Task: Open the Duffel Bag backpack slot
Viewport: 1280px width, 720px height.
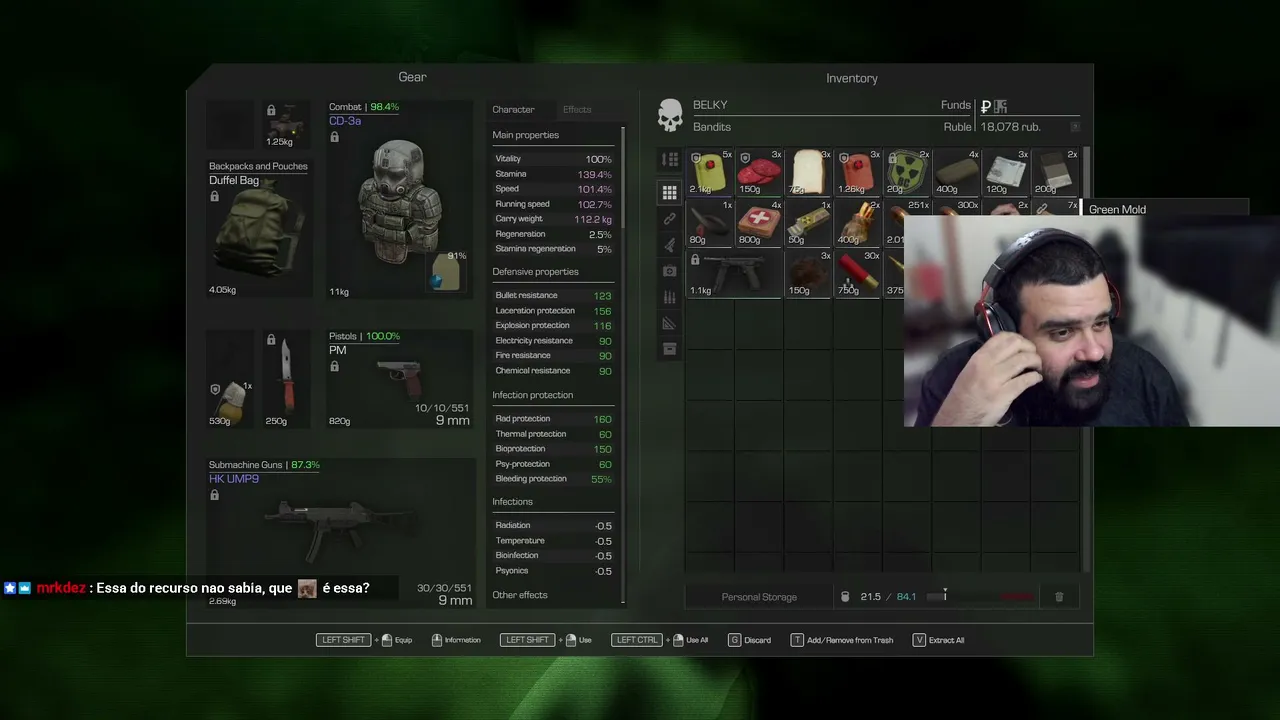Action: click(x=259, y=229)
